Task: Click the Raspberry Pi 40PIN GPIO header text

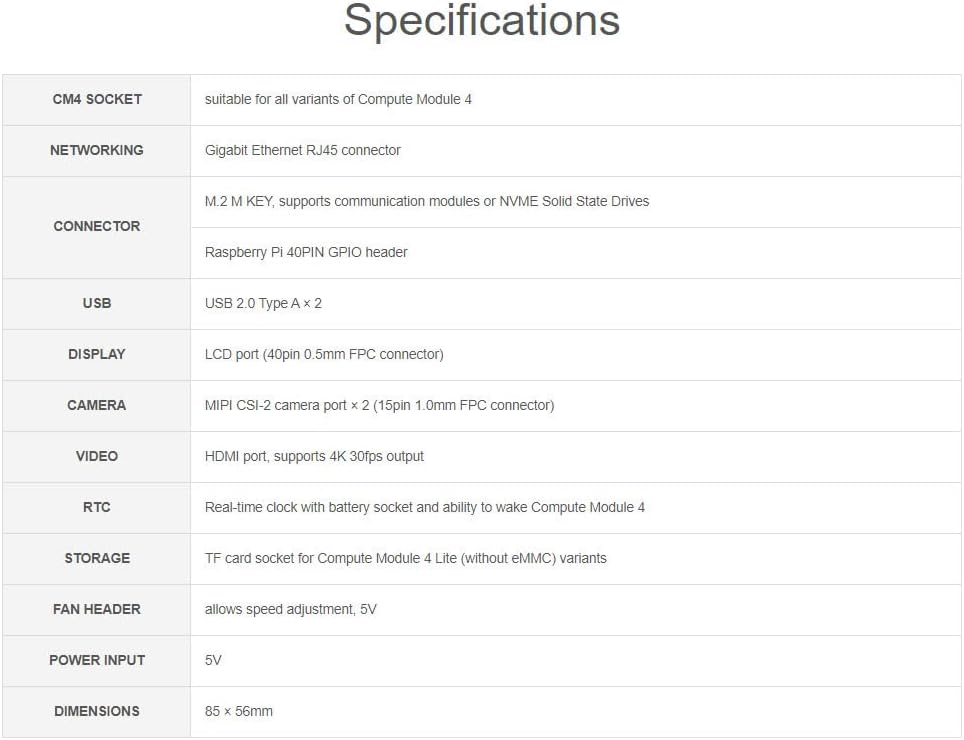Action: coord(306,252)
